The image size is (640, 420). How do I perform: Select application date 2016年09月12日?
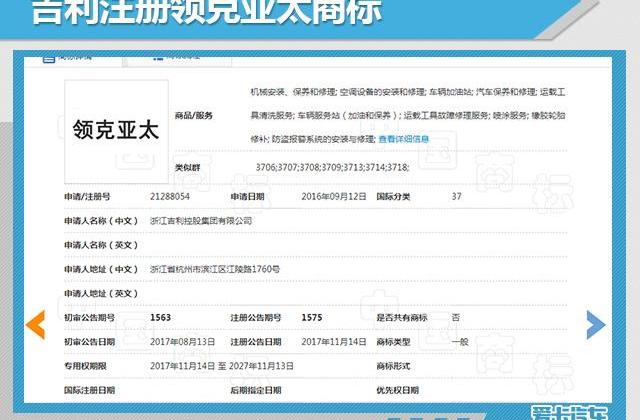(334, 197)
